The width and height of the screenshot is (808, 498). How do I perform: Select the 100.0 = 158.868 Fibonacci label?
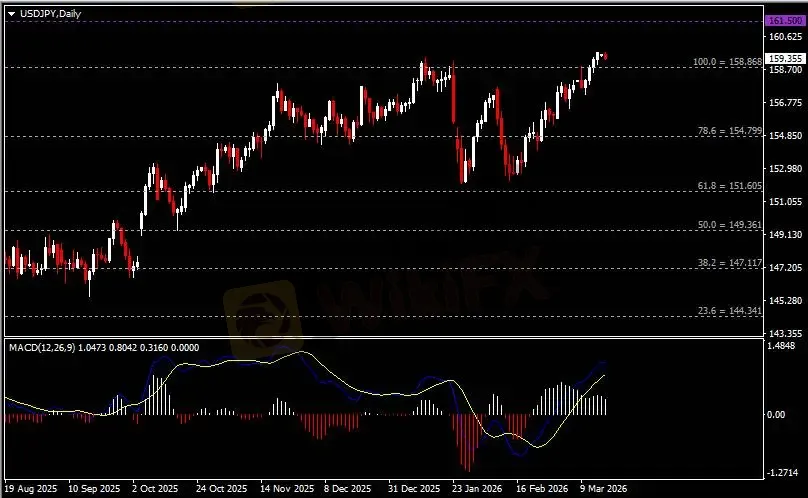click(727, 62)
